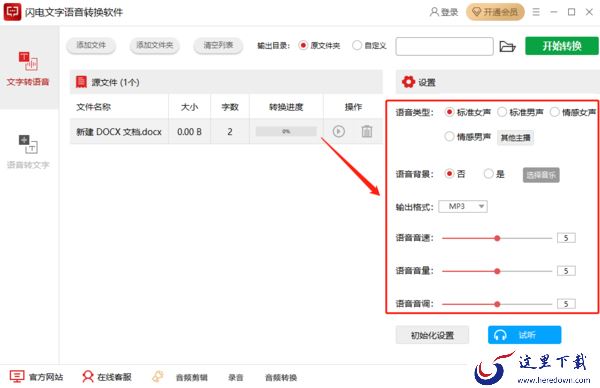
Task: Select 情感男声 voice type
Action: point(449,137)
